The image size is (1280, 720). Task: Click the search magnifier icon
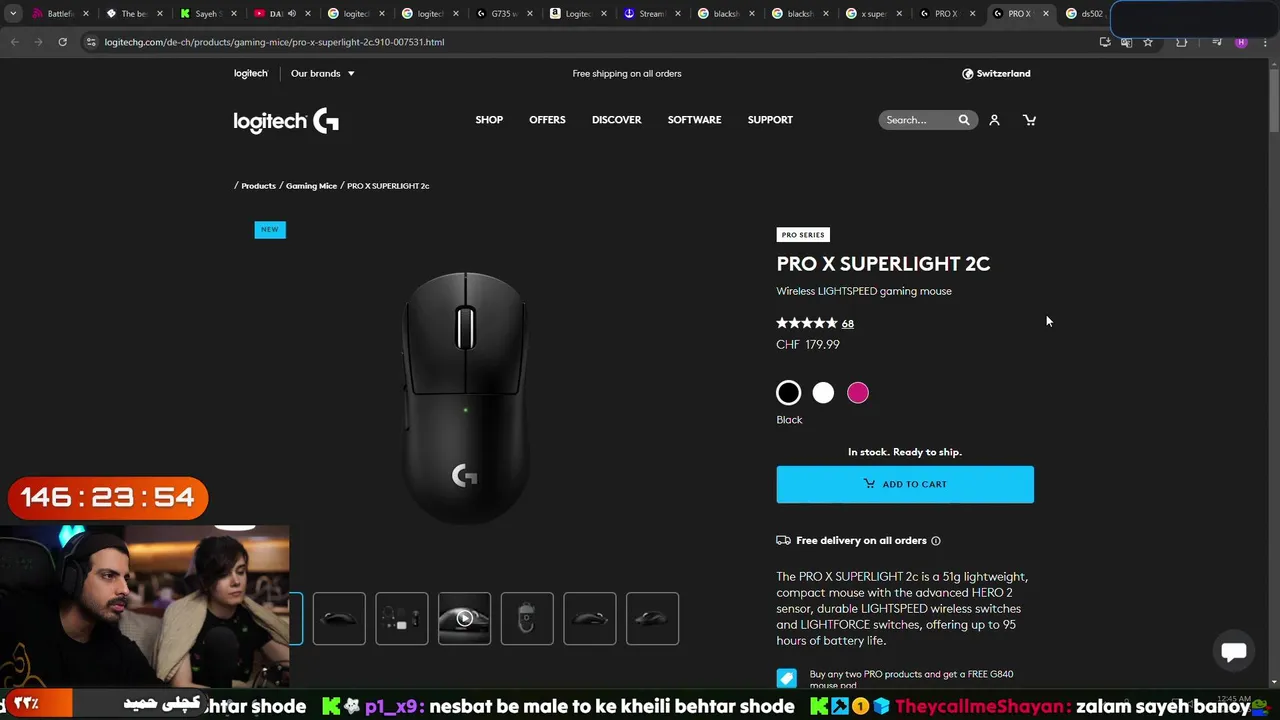tap(964, 120)
